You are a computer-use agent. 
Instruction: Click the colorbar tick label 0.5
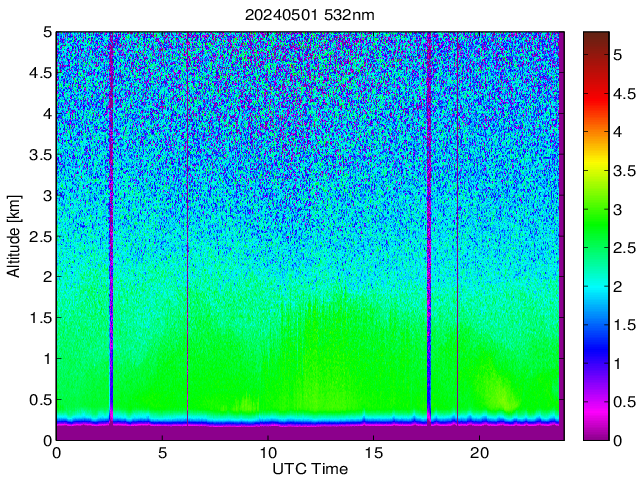[x=624, y=402]
